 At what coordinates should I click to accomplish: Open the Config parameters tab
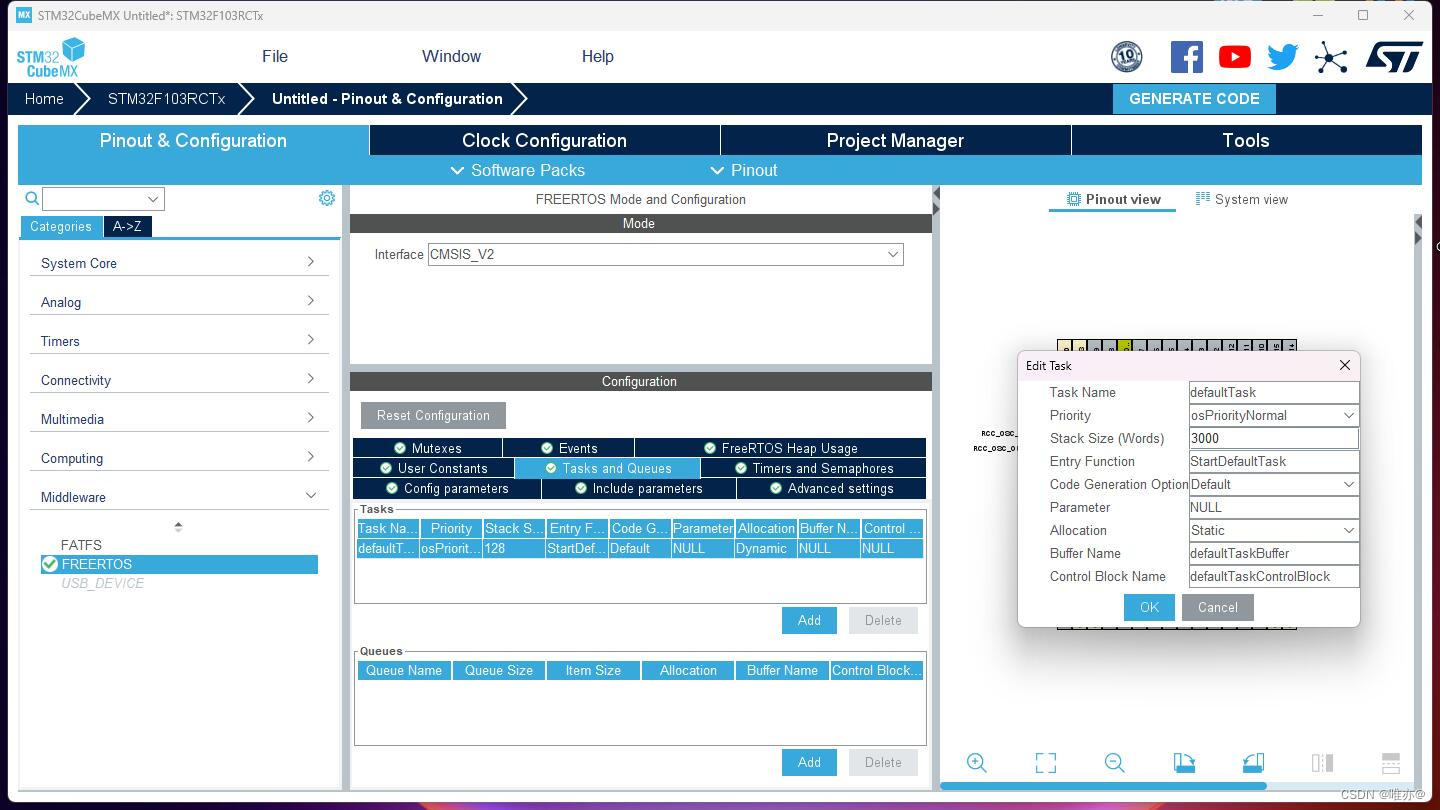[446, 488]
